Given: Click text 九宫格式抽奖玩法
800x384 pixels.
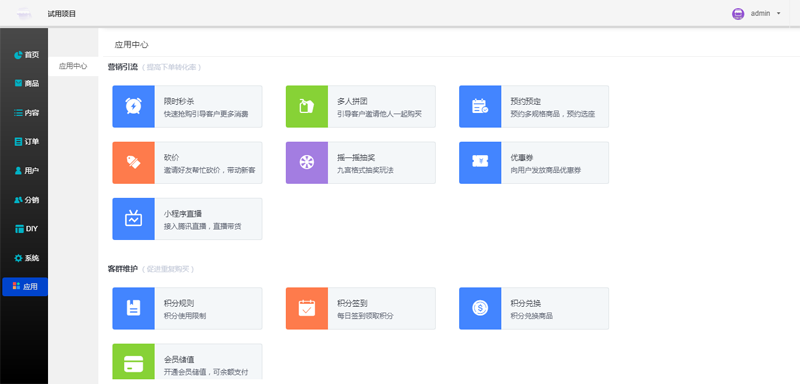Looking at the screenshot, I should click(365, 170).
